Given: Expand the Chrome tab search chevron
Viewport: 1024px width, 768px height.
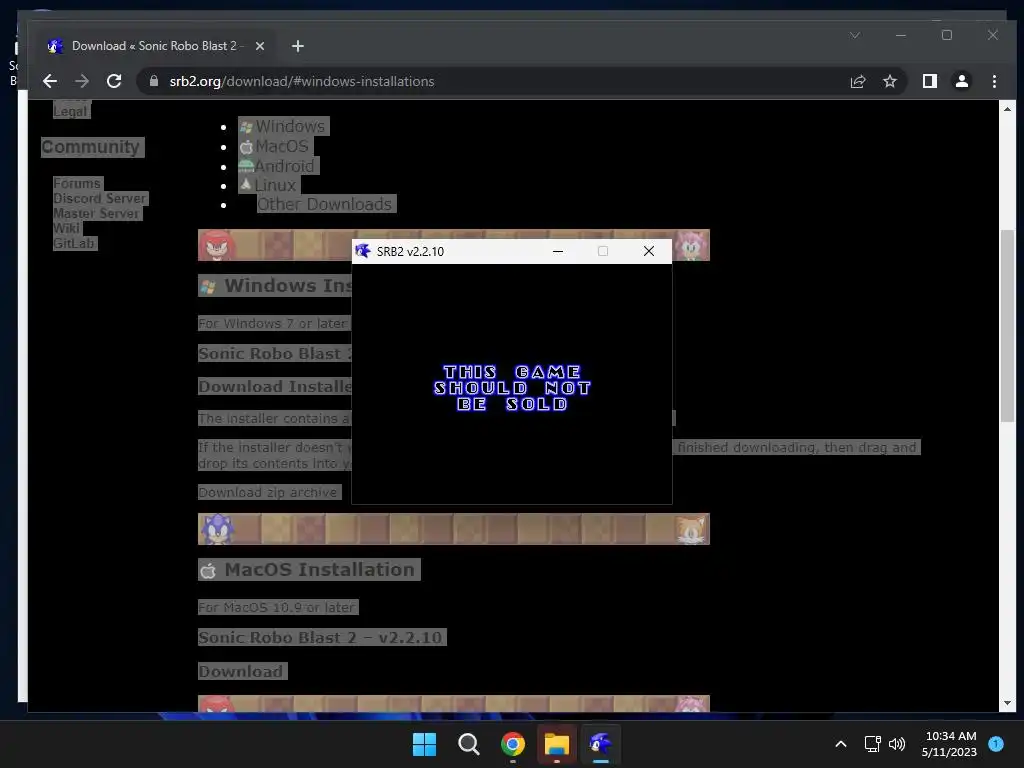Looking at the screenshot, I should (855, 35).
